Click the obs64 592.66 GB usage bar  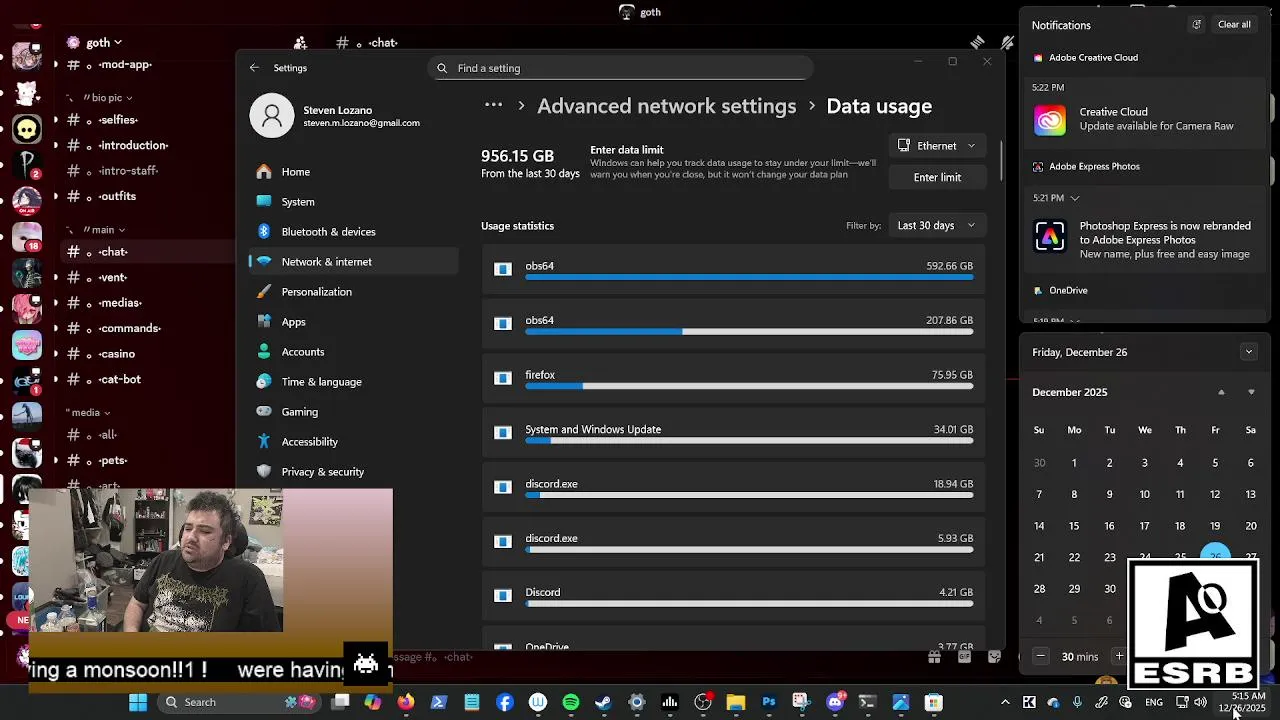(749, 278)
